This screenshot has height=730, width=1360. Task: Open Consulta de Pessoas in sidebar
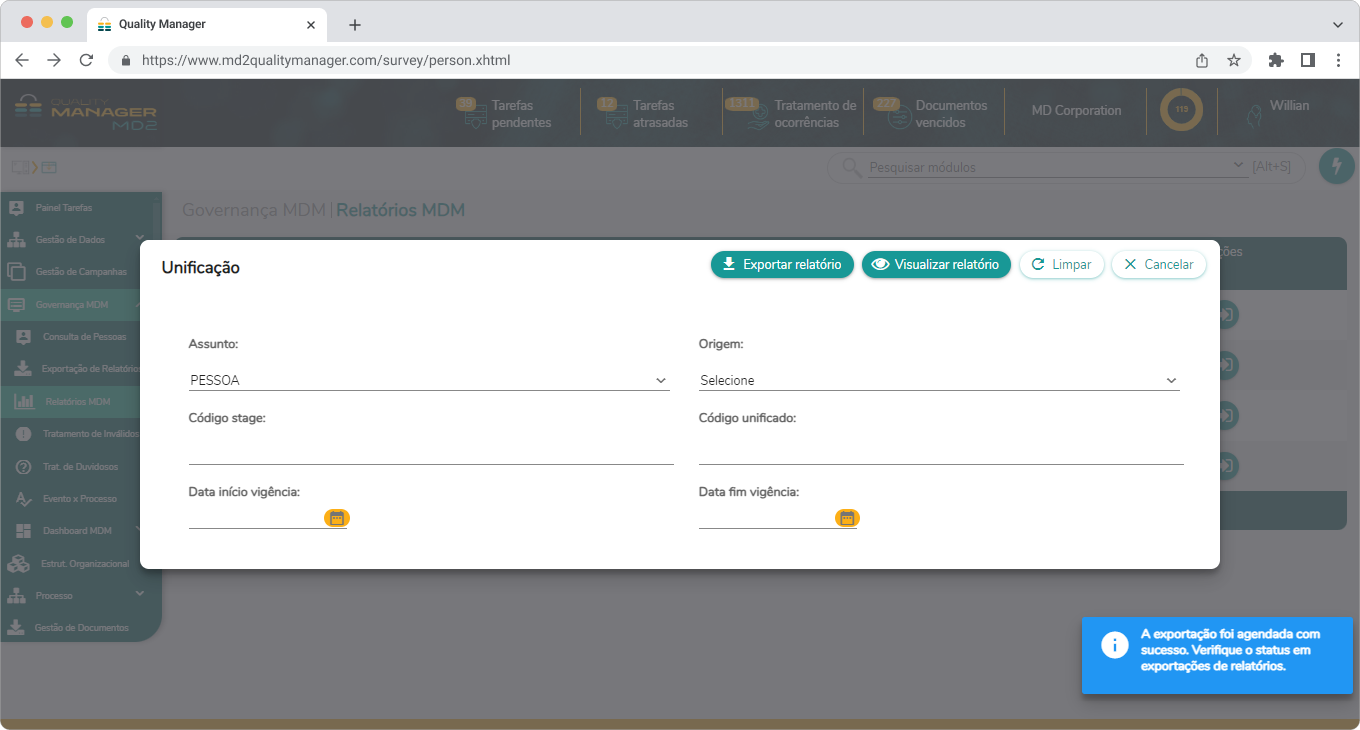(84, 337)
